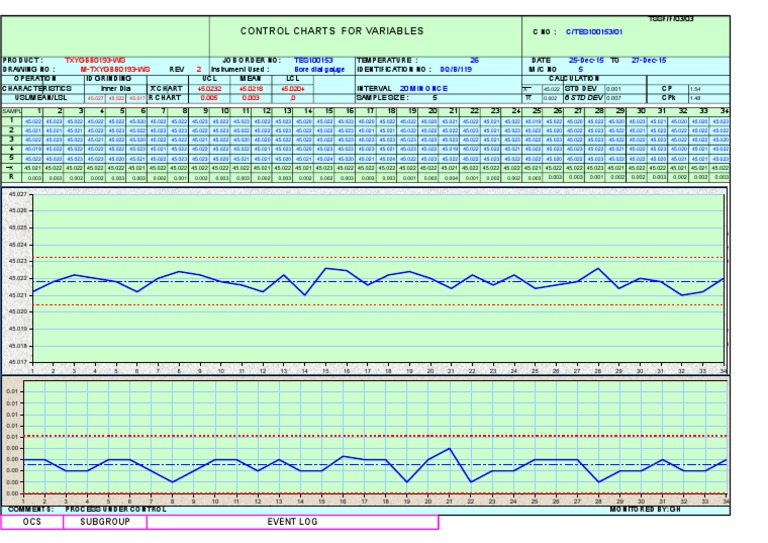Click the TEMPERATURE value 26

pyautogui.click(x=474, y=60)
